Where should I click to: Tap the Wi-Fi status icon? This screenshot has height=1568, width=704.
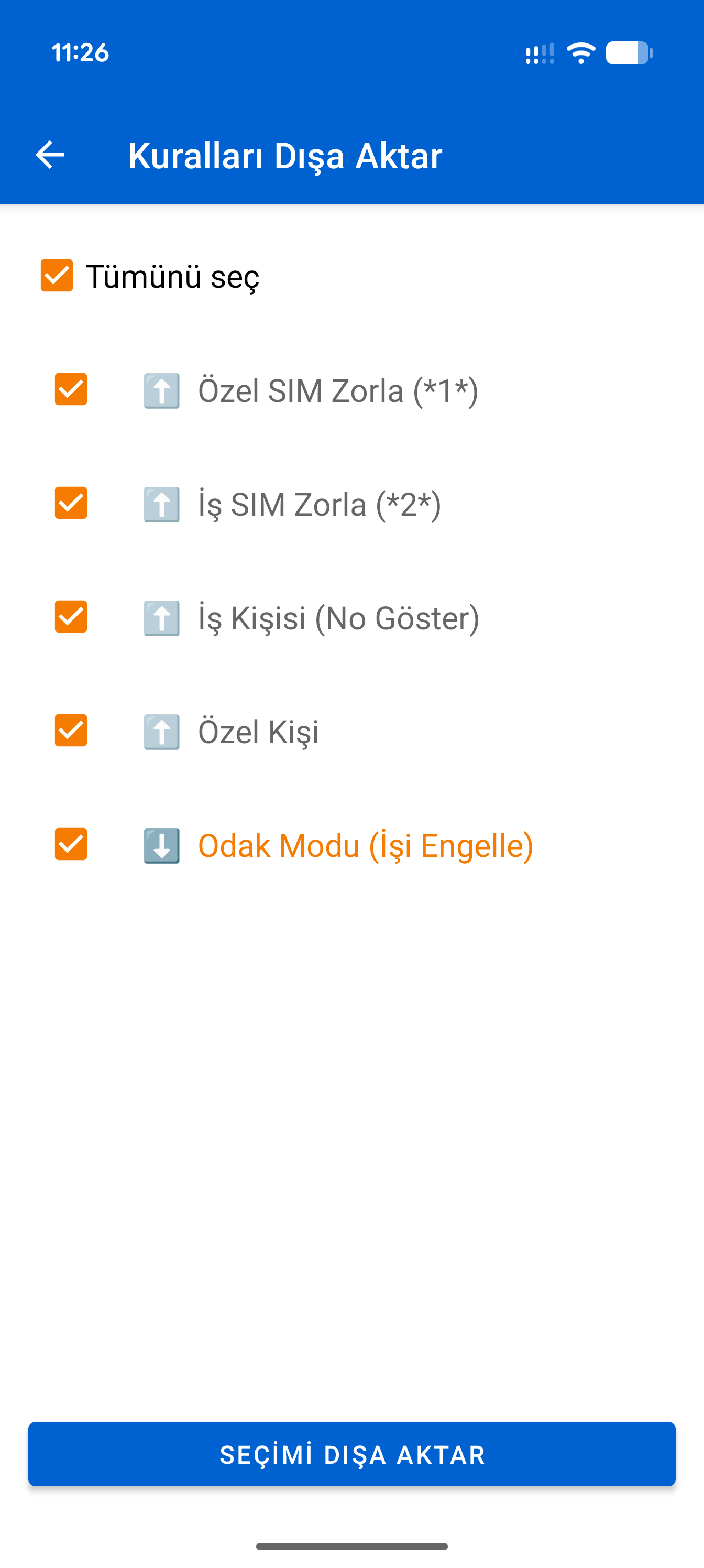tap(581, 53)
